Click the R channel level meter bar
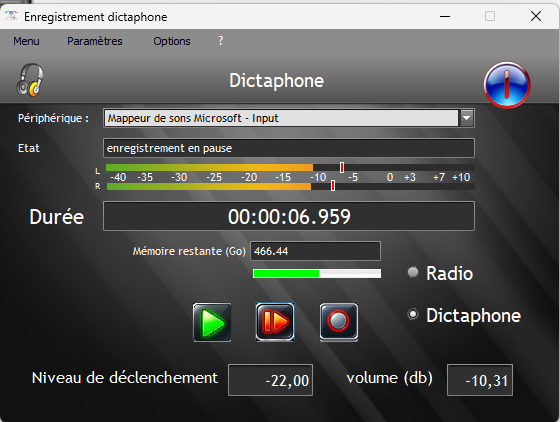The height and width of the screenshot is (422, 560). [290, 186]
